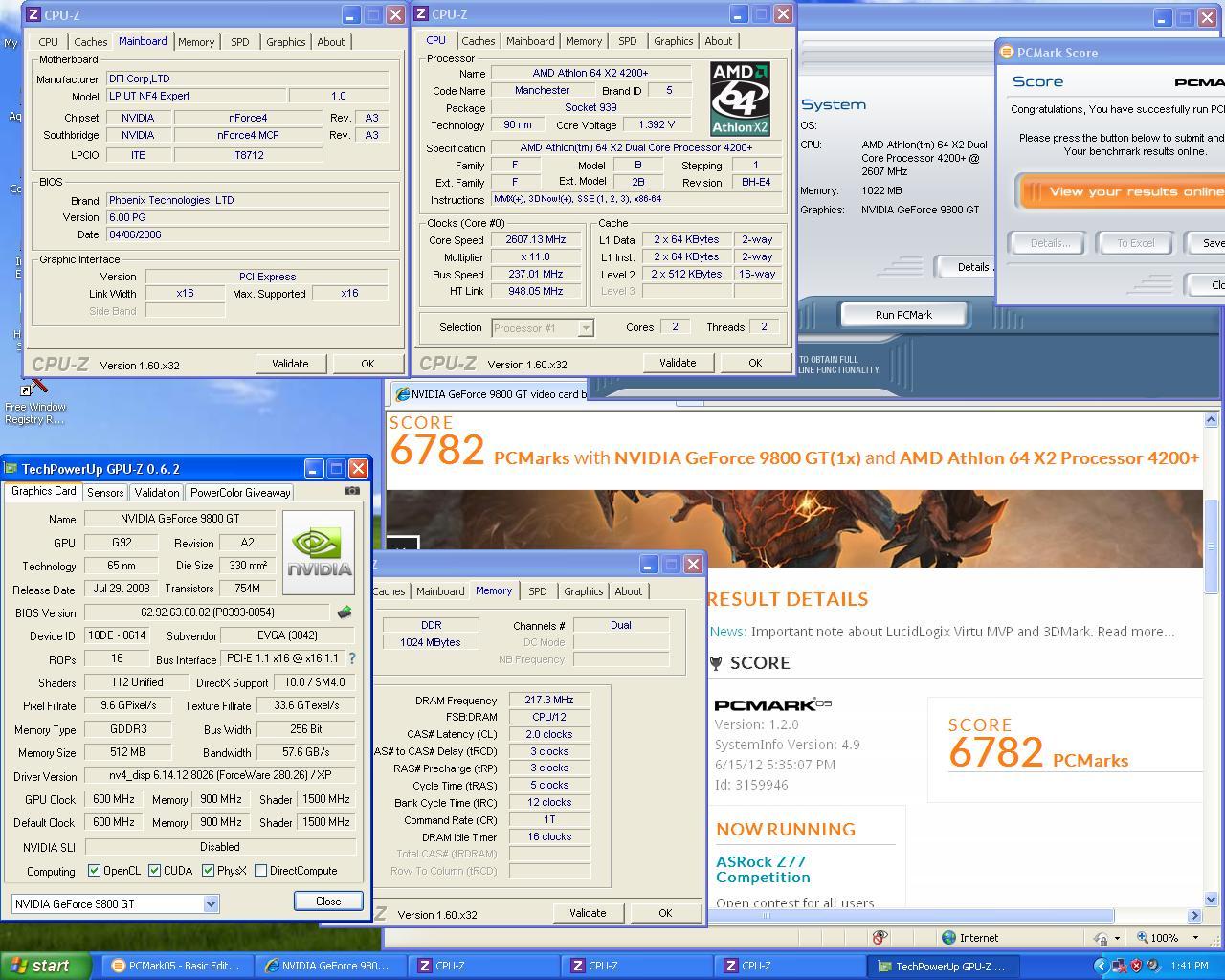The image size is (1225, 980).
Task: Click the Read more news link
Action: tap(1136, 632)
